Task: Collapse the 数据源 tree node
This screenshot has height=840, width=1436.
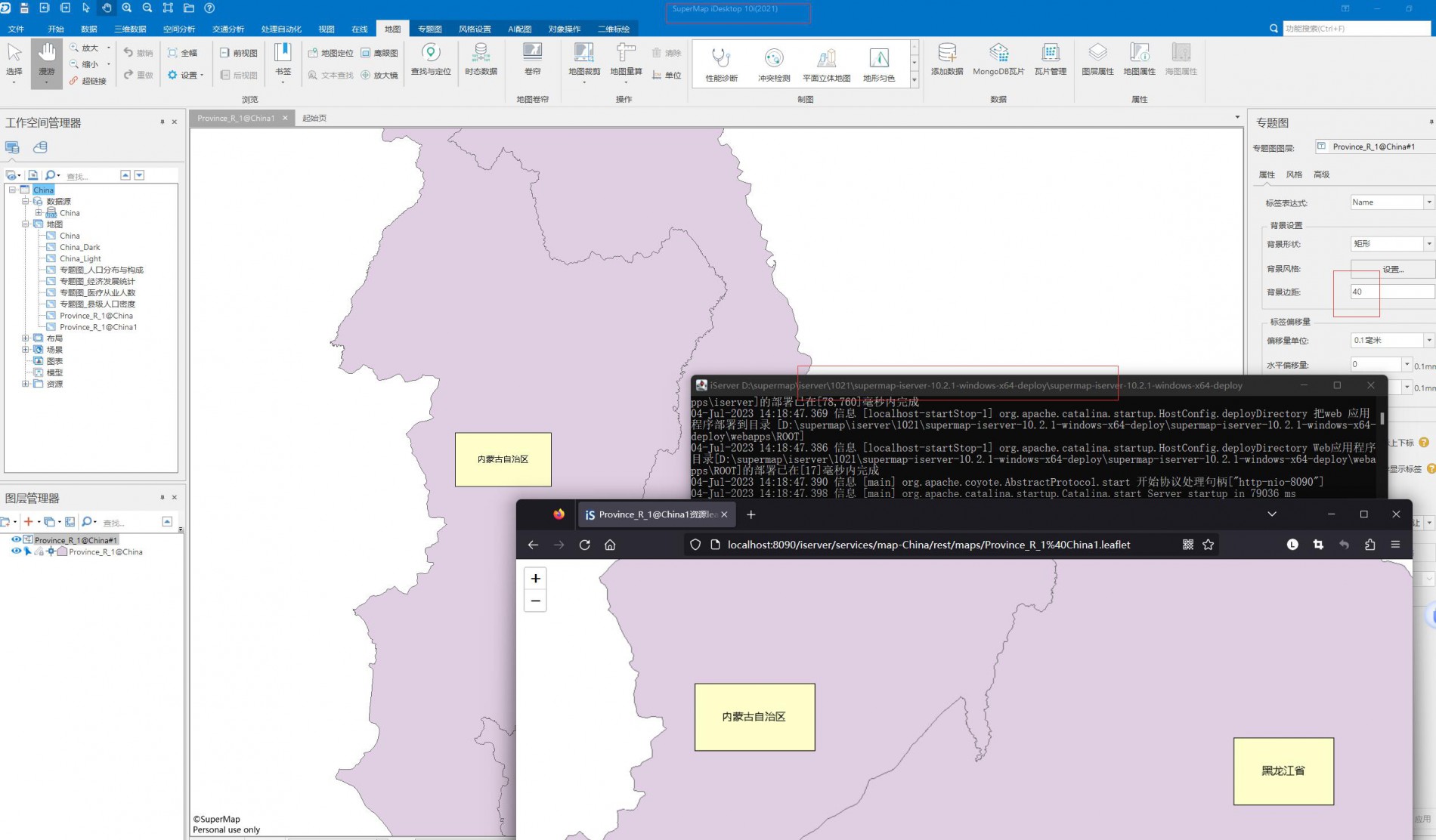Action: pyautogui.click(x=26, y=201)
